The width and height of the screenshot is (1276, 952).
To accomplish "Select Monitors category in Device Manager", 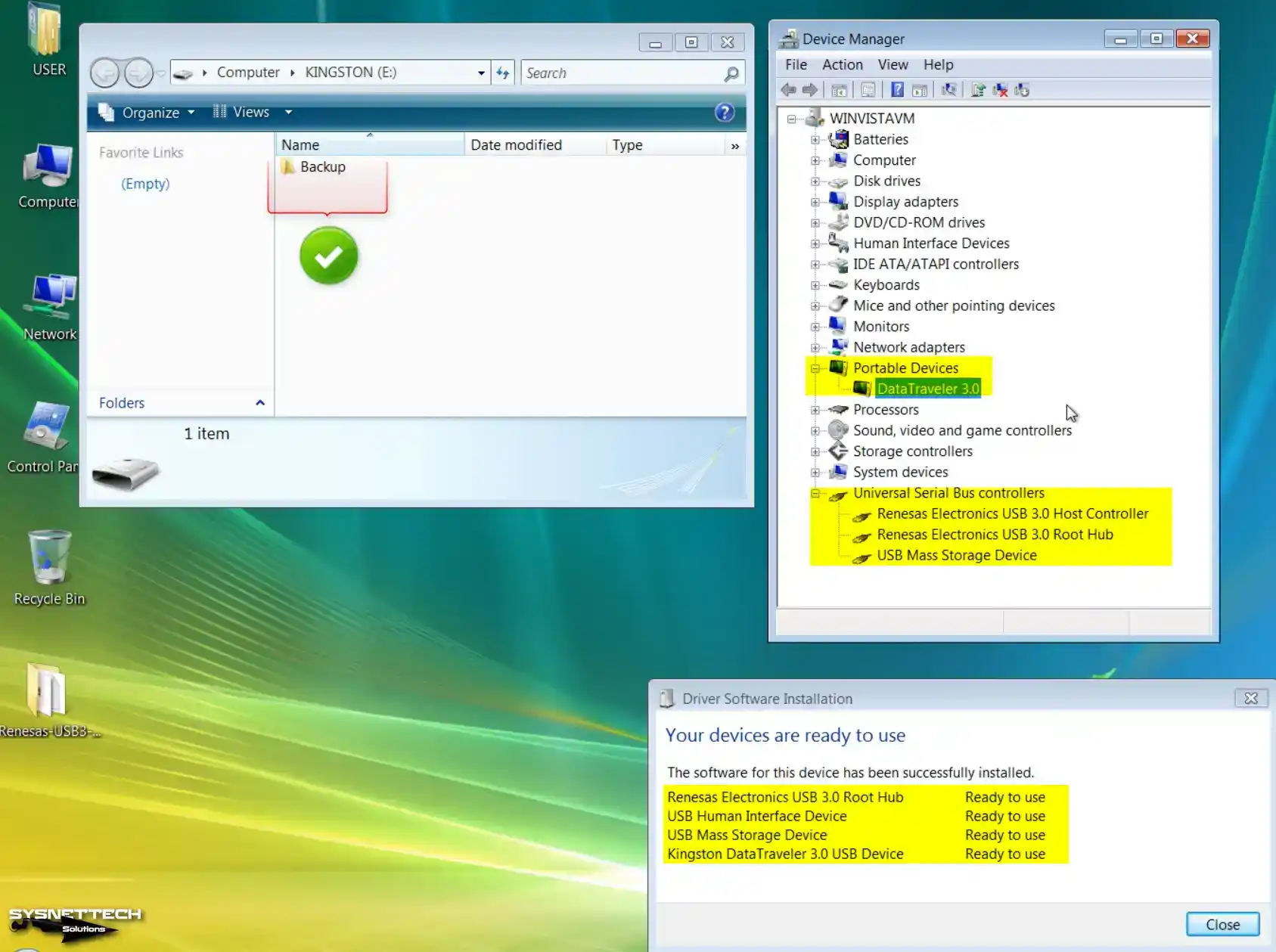I will click(x=880, y=327).
